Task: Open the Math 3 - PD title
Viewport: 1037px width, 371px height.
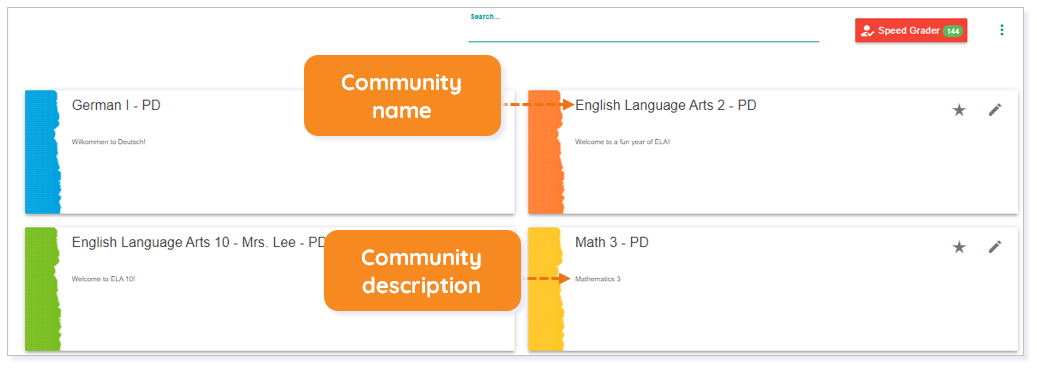Action: [x=612, y=242]
